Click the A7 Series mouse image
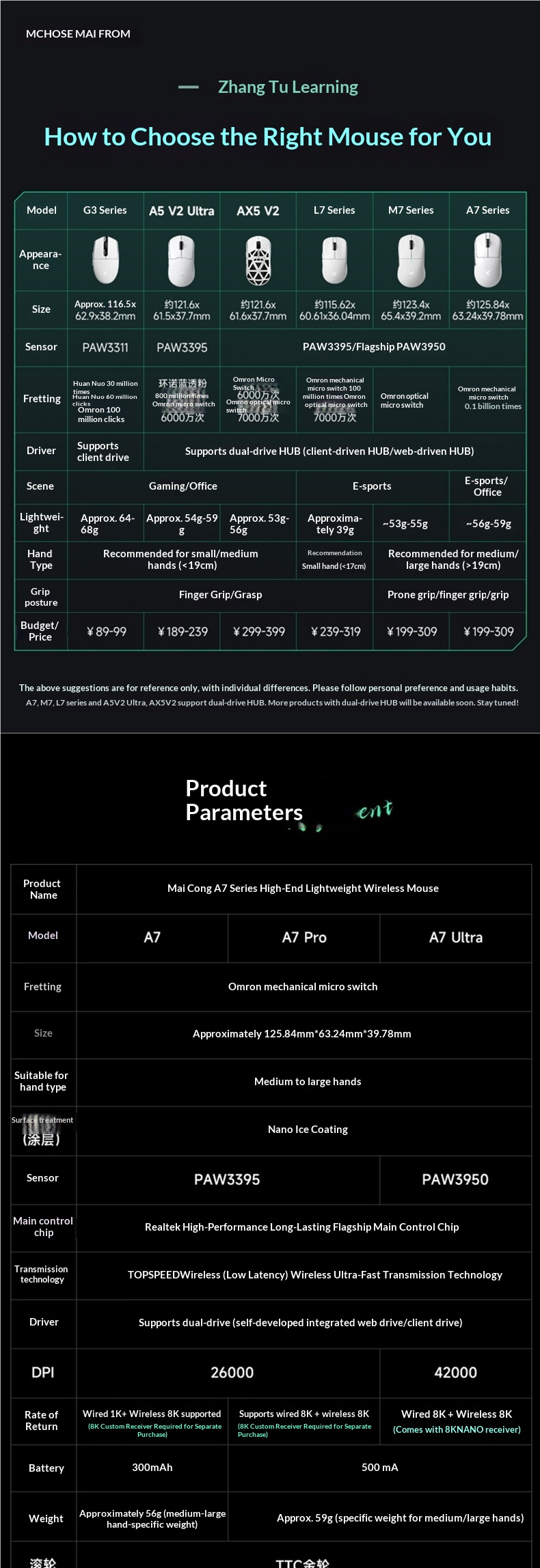This screenshot has height=1568, width=540. click(487, 260)
